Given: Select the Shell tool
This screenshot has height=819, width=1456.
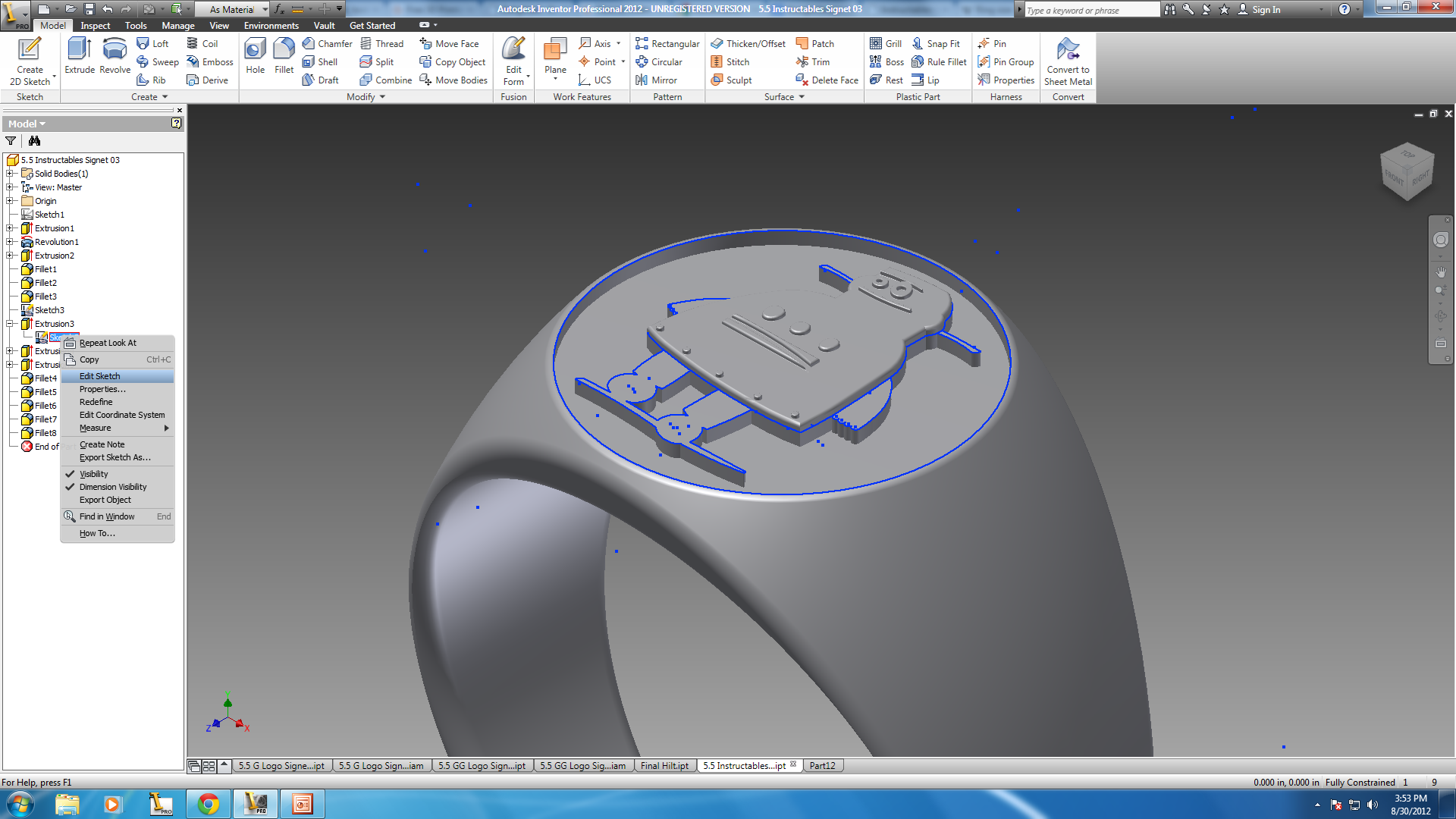Looking at the screenshot, I should (x=320, y=61).
